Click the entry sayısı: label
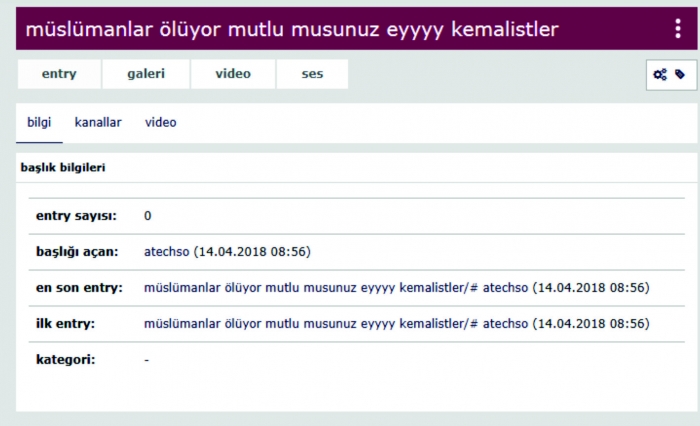This screenshot has width=700, height=426. [76, 216]
